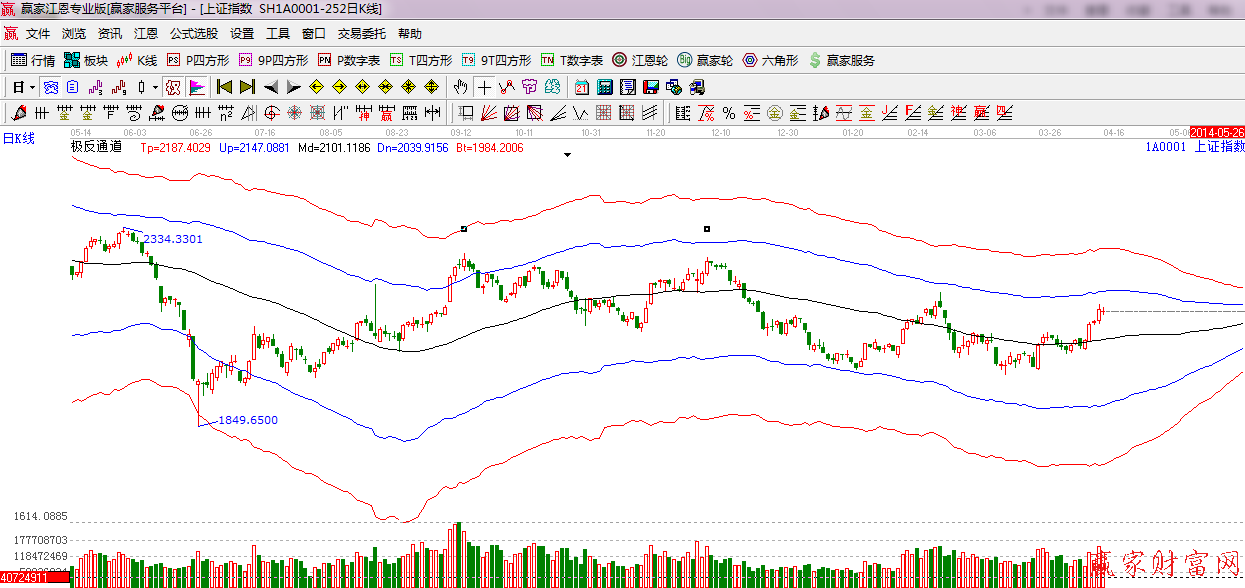Open the 六角形 hexagon chart
Viewport: 1245px width, 588px height.
coord(770,60)
